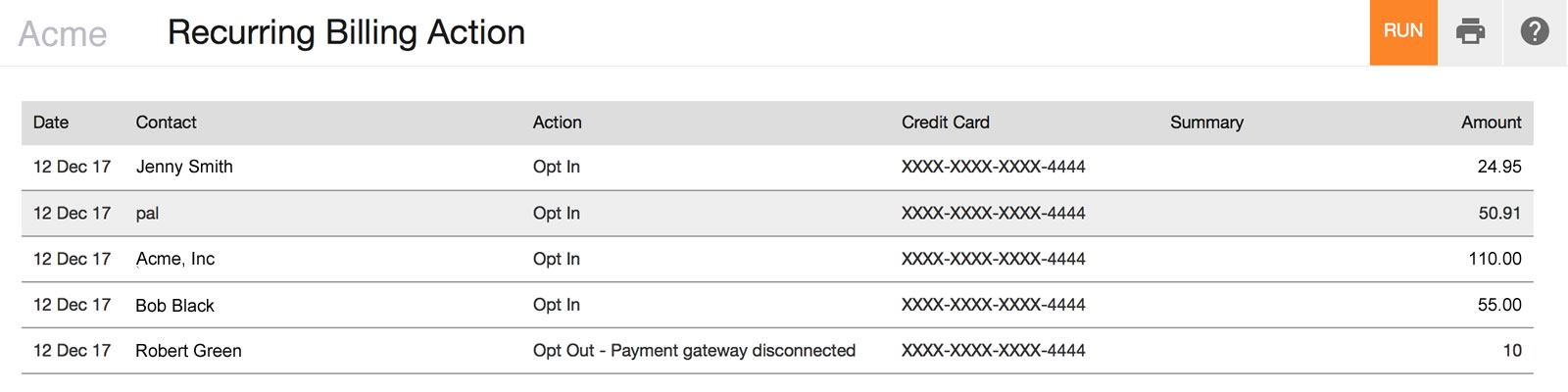Screen dimensions: 1568x392
Task: Select the Summary column header
Action: (x=1205, y=122)
